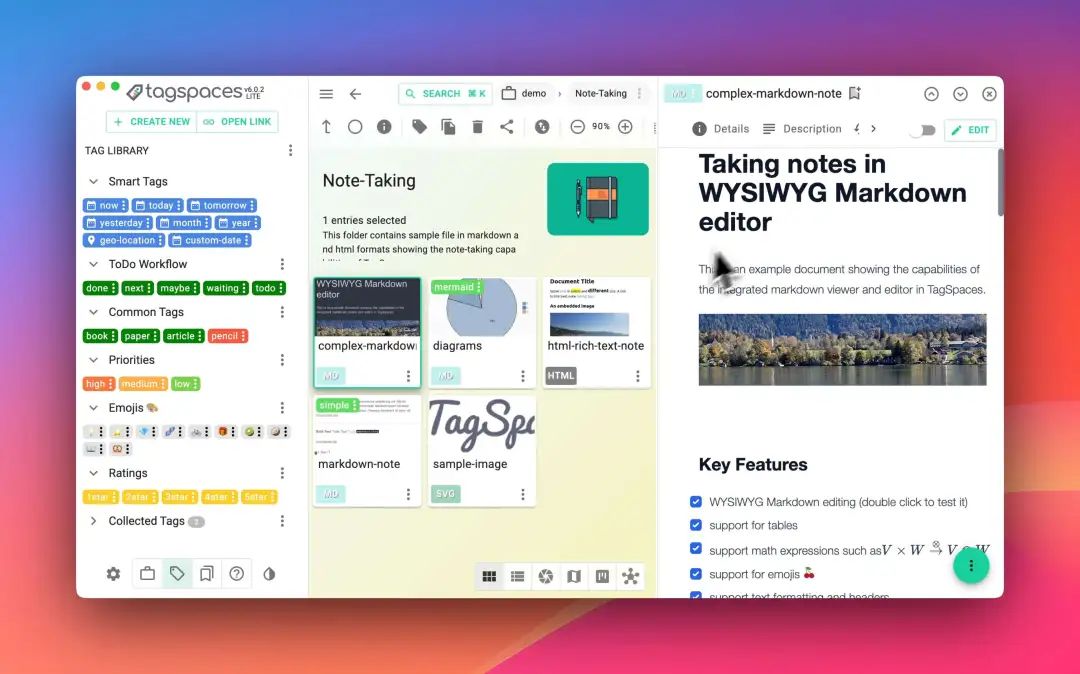1080x674 pixels.
Task: Switch to the folder-viz graph perspective
Action: point(630,576)
